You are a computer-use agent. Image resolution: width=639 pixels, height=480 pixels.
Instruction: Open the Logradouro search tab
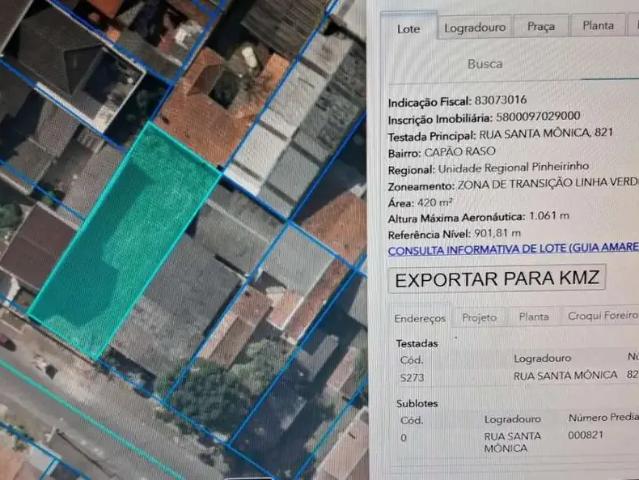[x=475, y=27]
